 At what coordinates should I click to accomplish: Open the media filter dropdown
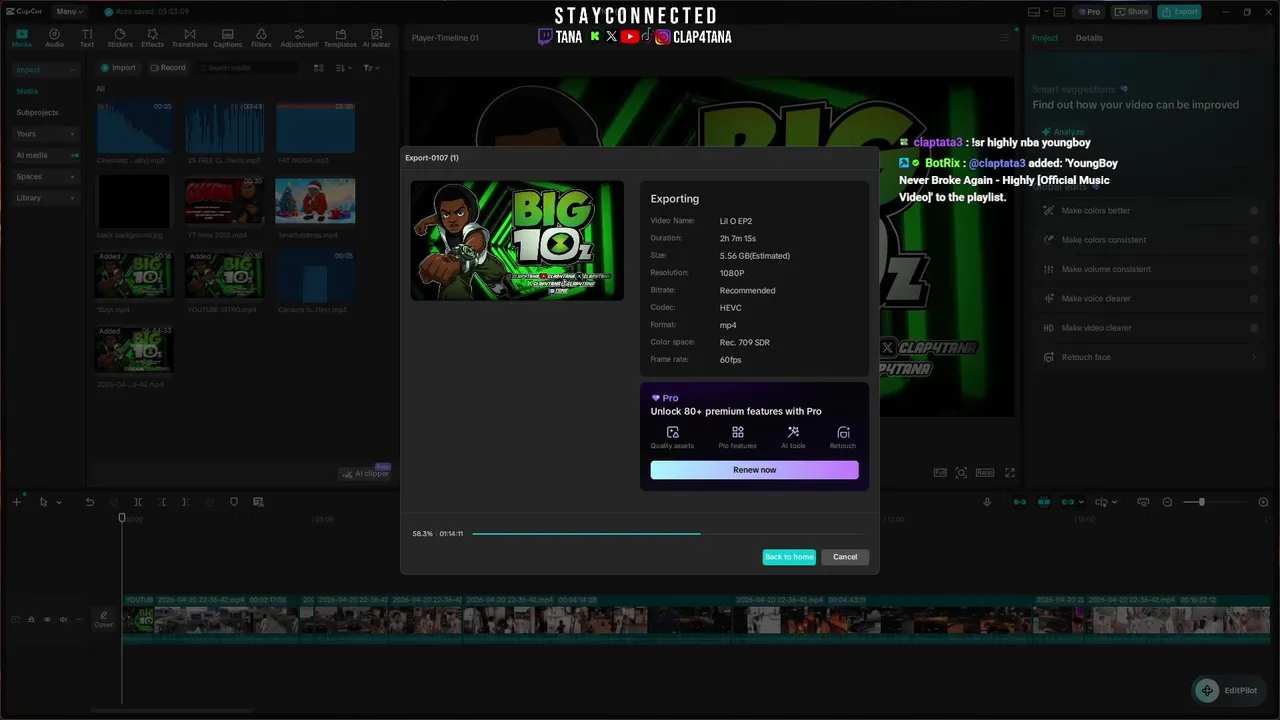pyautogui.click(x=370, y=68)
